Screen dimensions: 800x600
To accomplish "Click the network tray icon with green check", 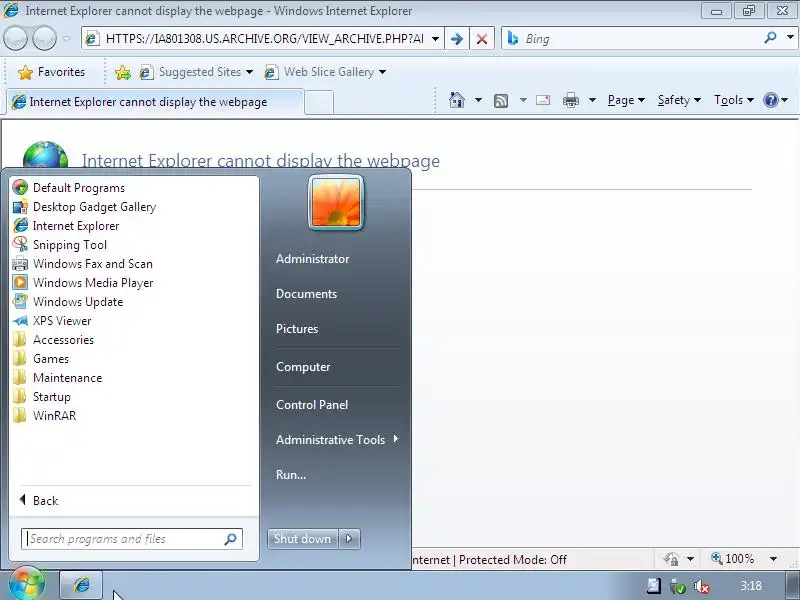I will pyautogui.click(x=678, y=587).
